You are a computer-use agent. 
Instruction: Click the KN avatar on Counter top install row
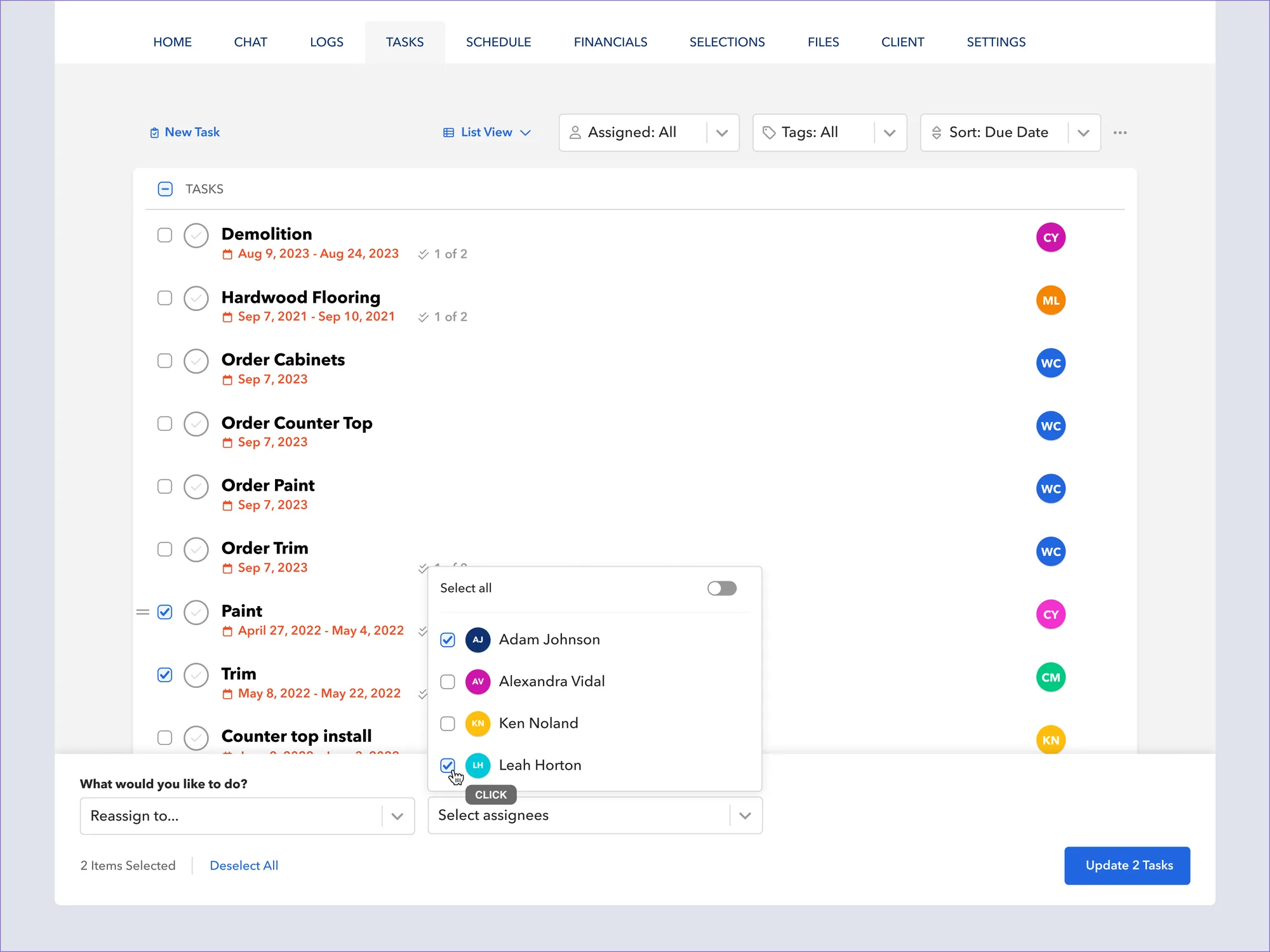pos(1050,739)
